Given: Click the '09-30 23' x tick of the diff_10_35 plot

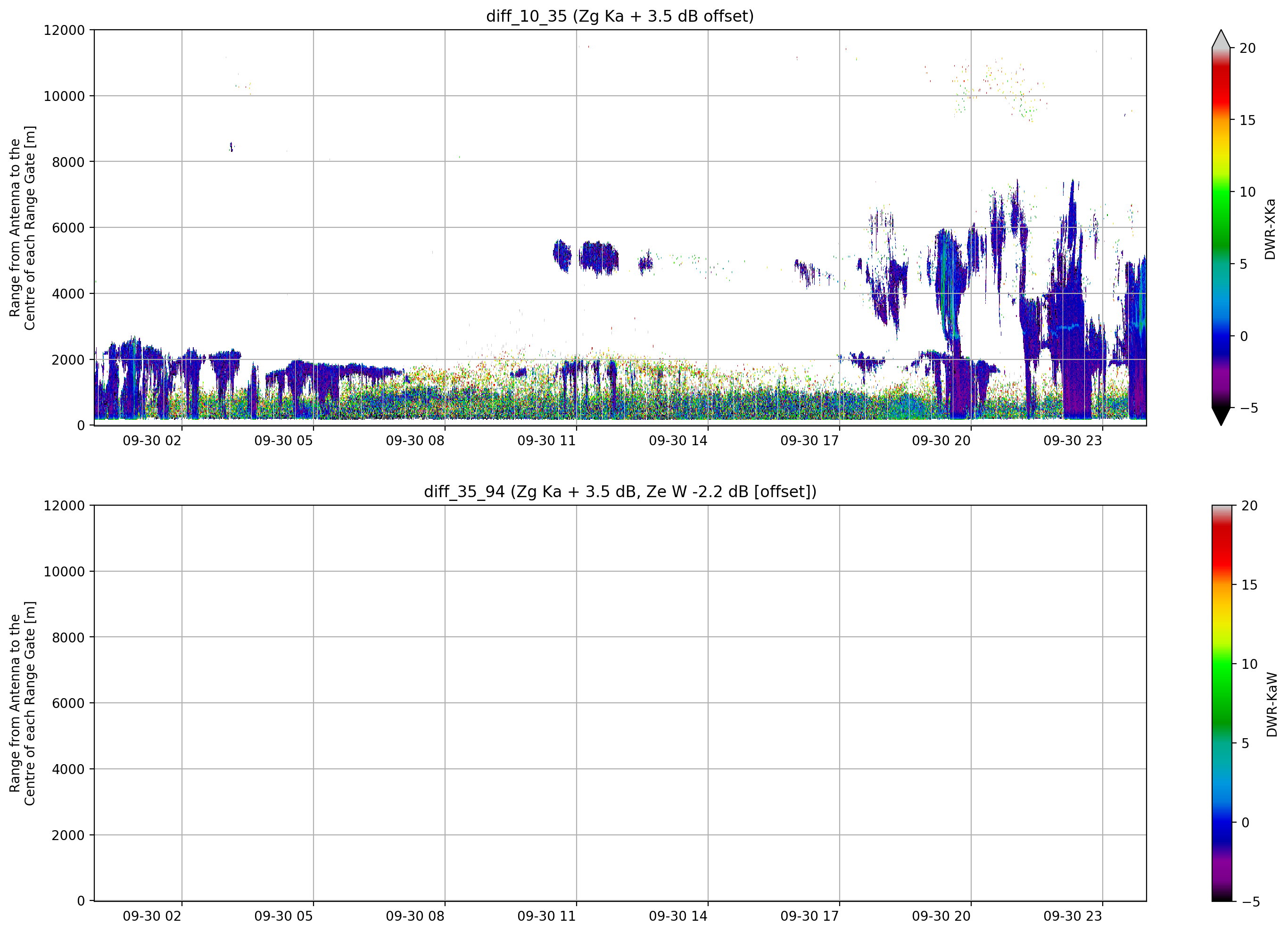Looking at the screenshot, I should 1073,441.
